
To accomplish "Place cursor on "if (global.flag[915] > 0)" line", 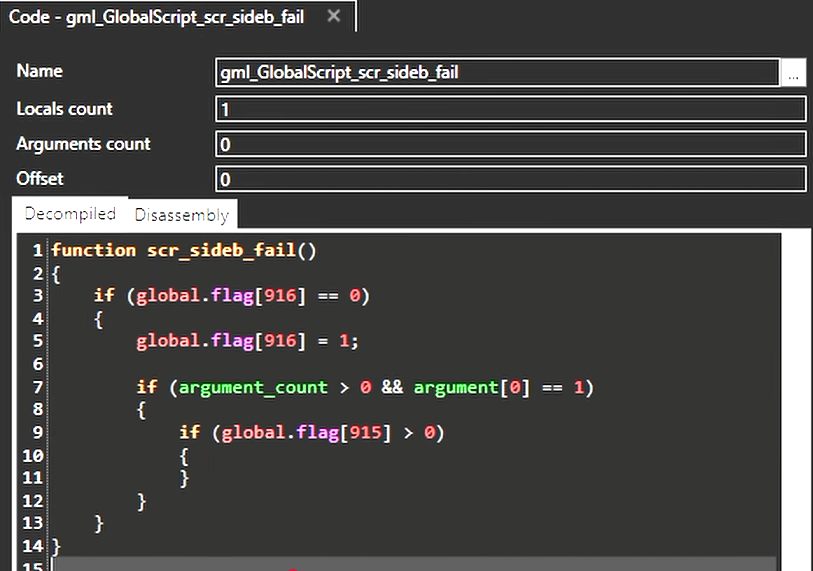I will [312, 433].
